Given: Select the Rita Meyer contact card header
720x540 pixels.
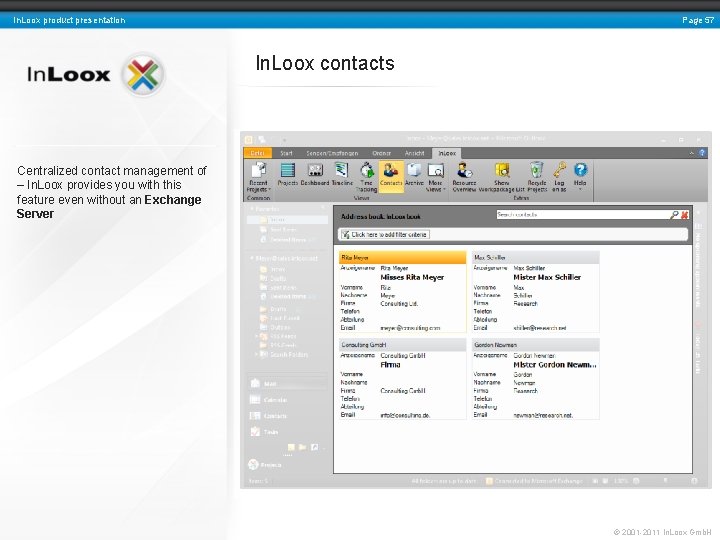Looking at the screenshot, I should pyautogui.click(x=403, y=258).
